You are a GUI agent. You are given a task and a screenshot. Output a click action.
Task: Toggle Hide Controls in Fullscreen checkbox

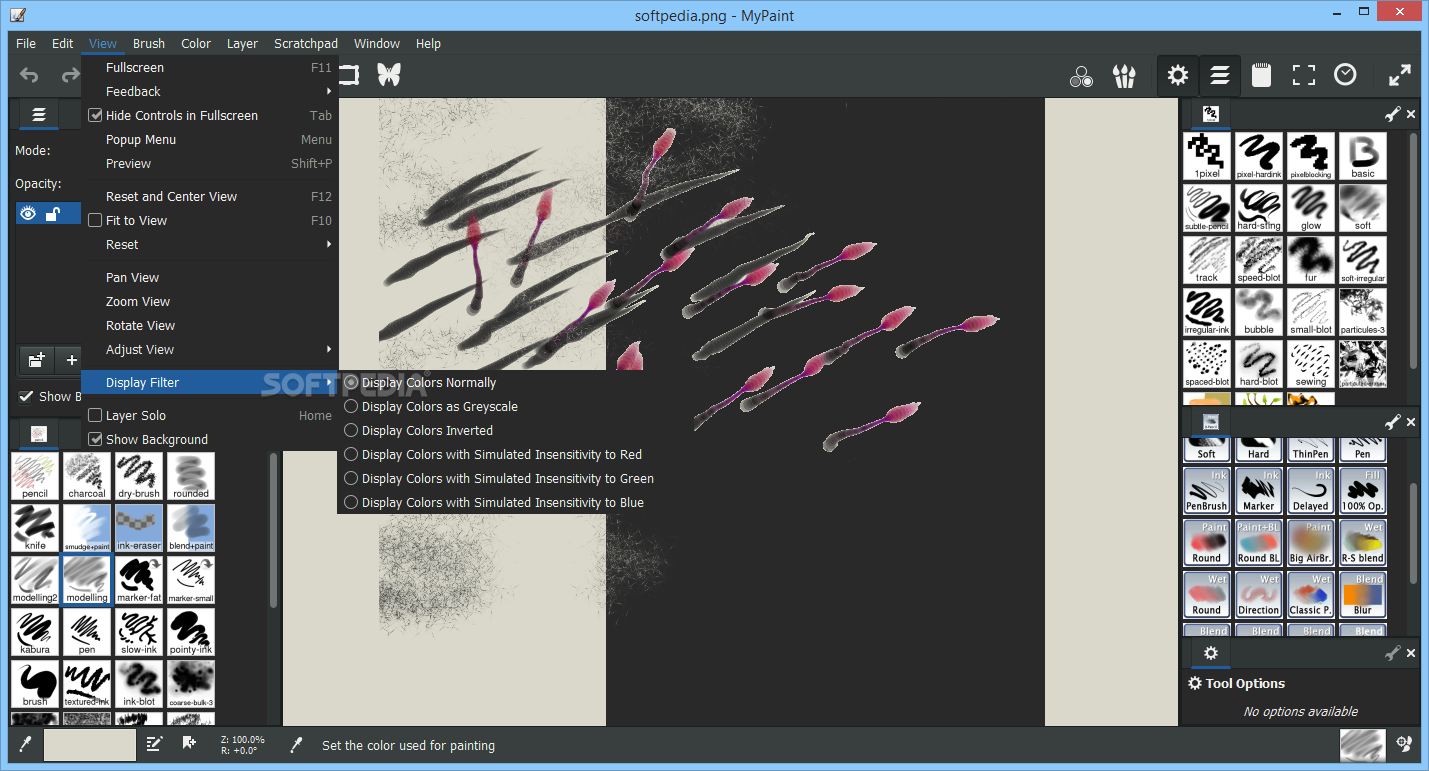tap(96, 116)
